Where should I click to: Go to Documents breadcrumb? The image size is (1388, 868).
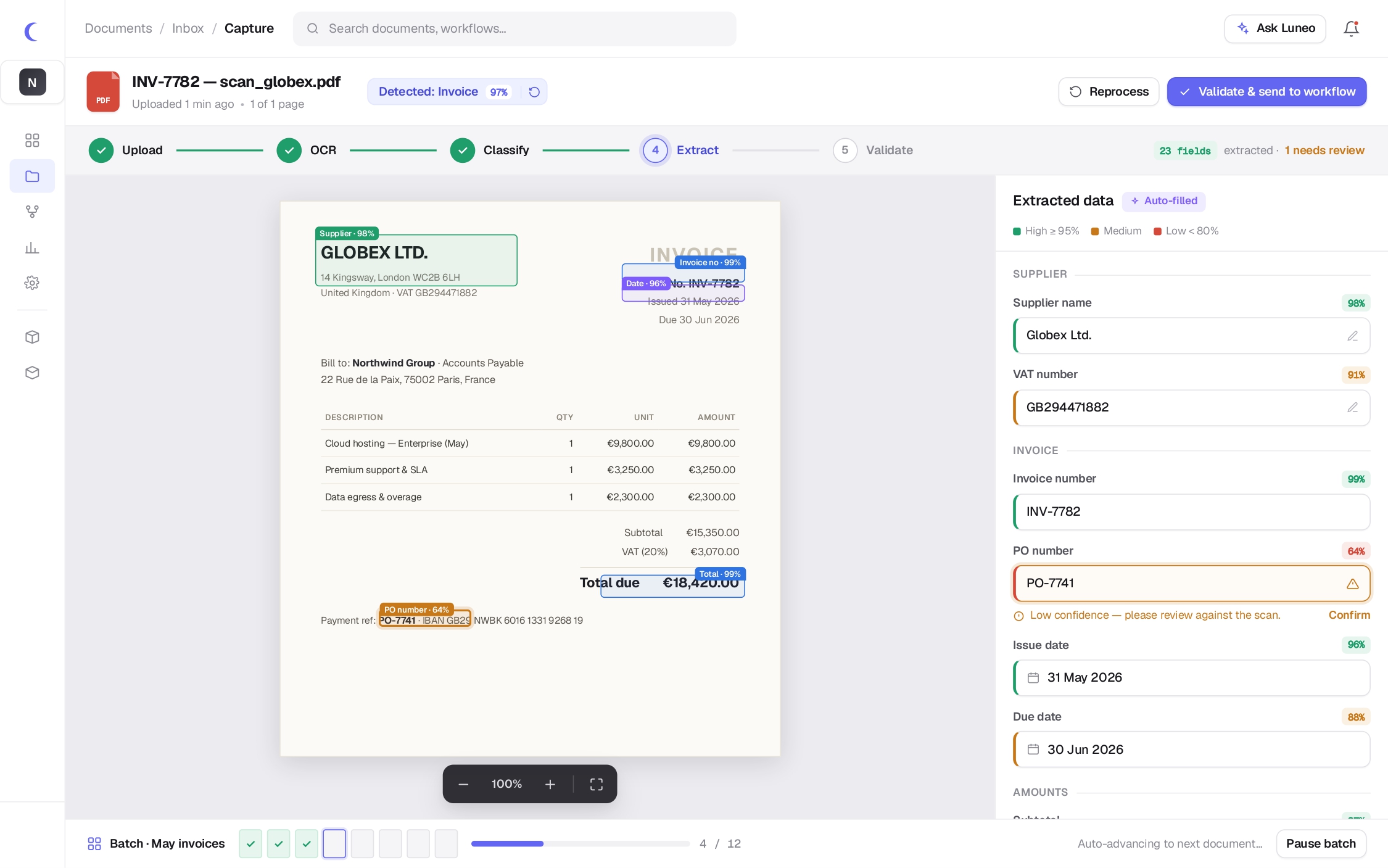[118, 28]
